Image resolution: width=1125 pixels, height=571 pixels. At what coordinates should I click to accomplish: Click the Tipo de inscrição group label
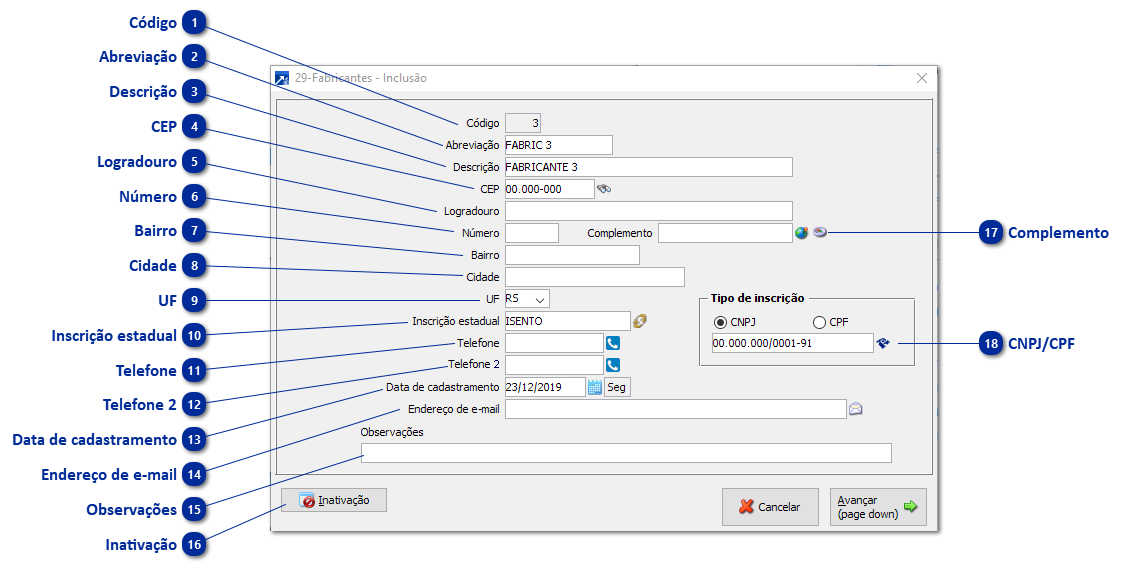pos(758,298)
